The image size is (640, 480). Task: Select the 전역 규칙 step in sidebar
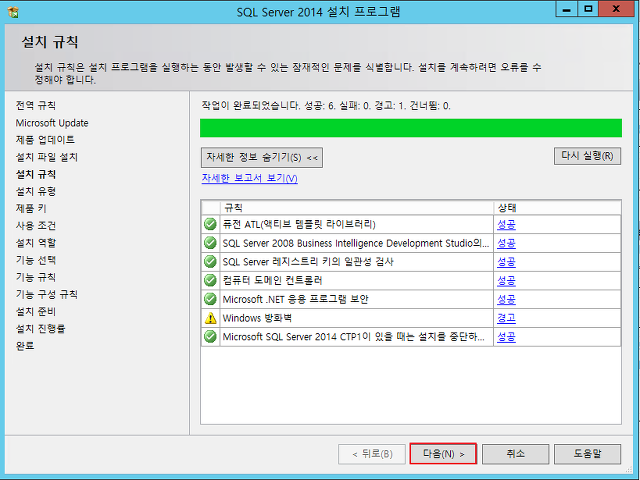point(36,105)
